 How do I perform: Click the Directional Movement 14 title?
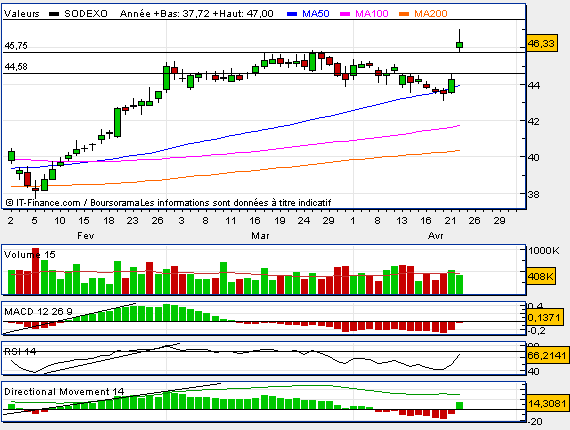pyautogui.click(x=64, y=391)
